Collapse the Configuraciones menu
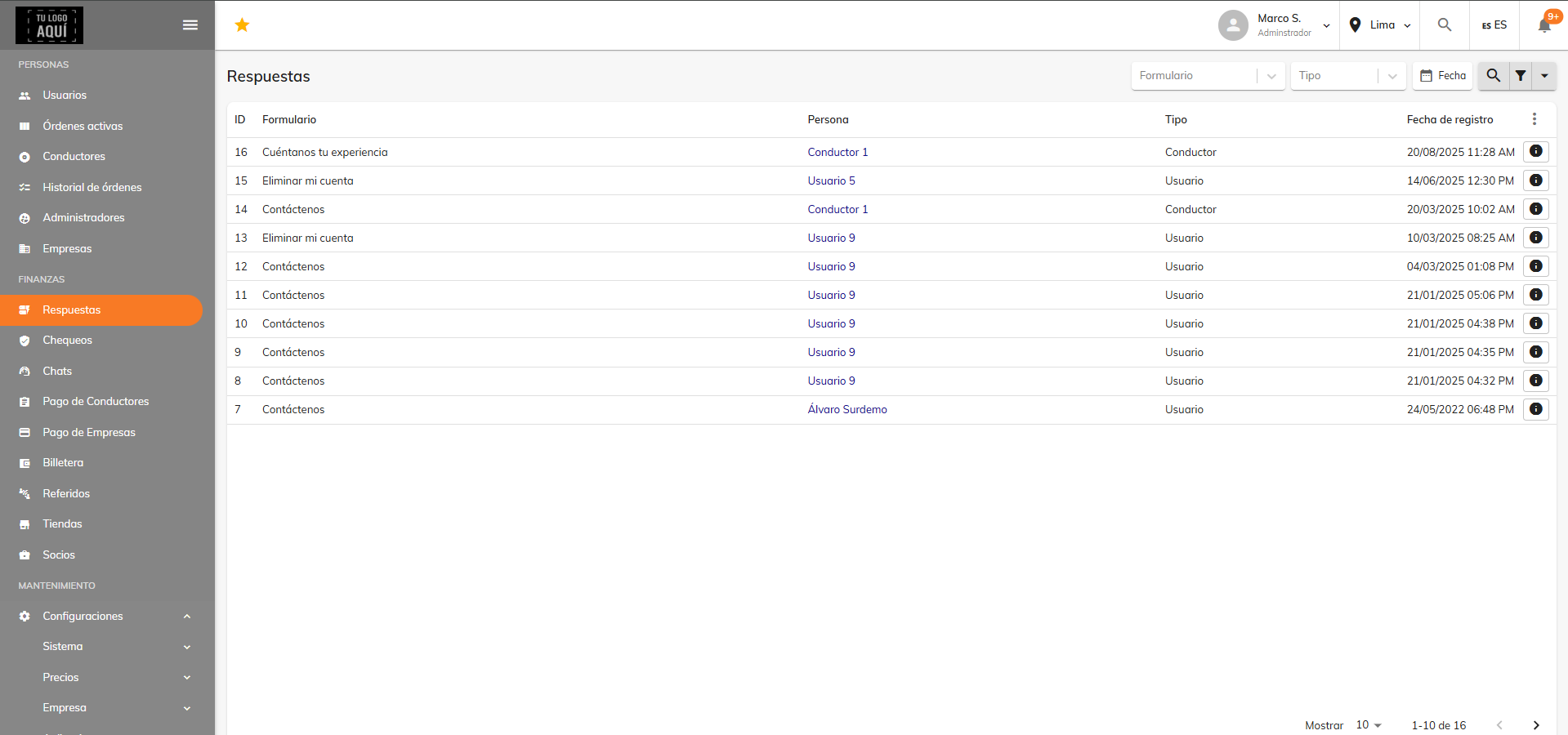Screen dimensions: 1568x735 pyautogui.click(x=107, y=617)
